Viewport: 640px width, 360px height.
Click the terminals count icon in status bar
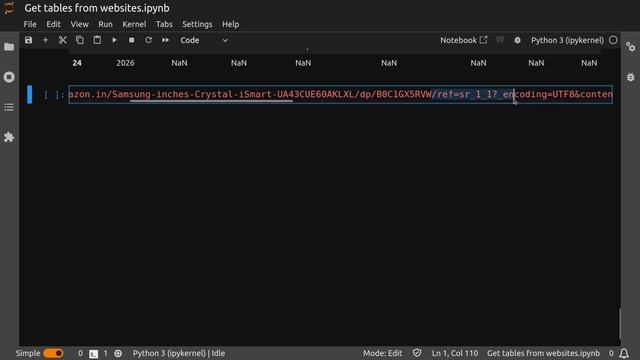(93, 353)
